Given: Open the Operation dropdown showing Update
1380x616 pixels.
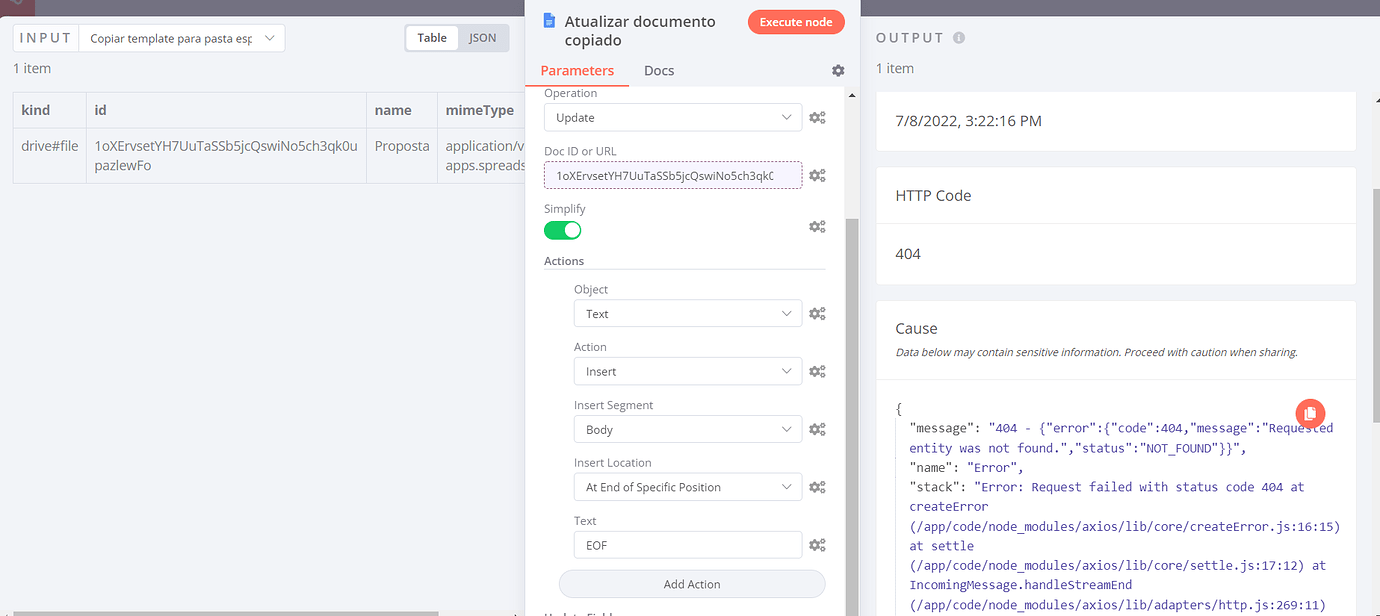Looking at the screenshot, I should coord(672,117).
